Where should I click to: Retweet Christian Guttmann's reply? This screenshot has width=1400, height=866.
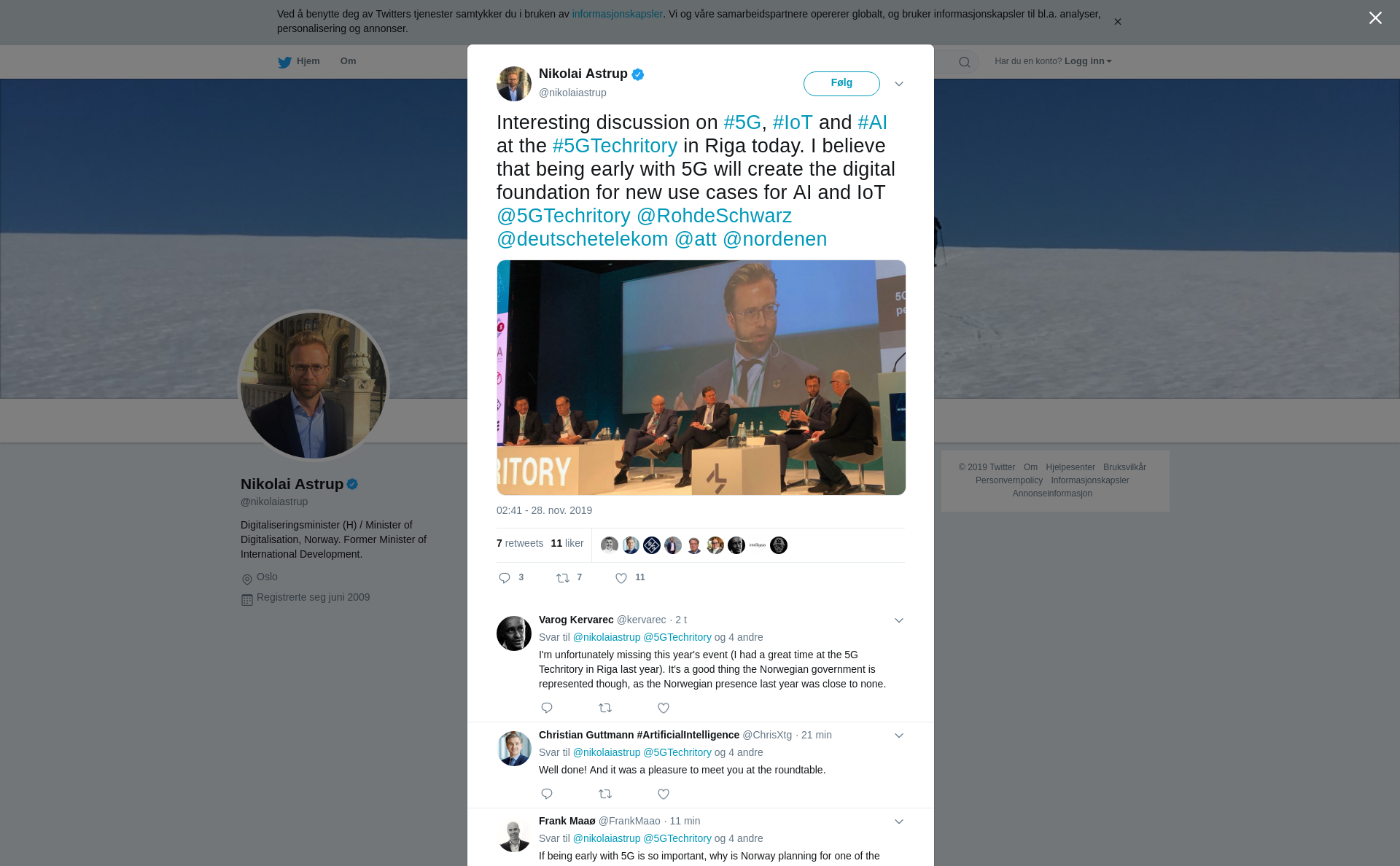[x=605, y=794]
